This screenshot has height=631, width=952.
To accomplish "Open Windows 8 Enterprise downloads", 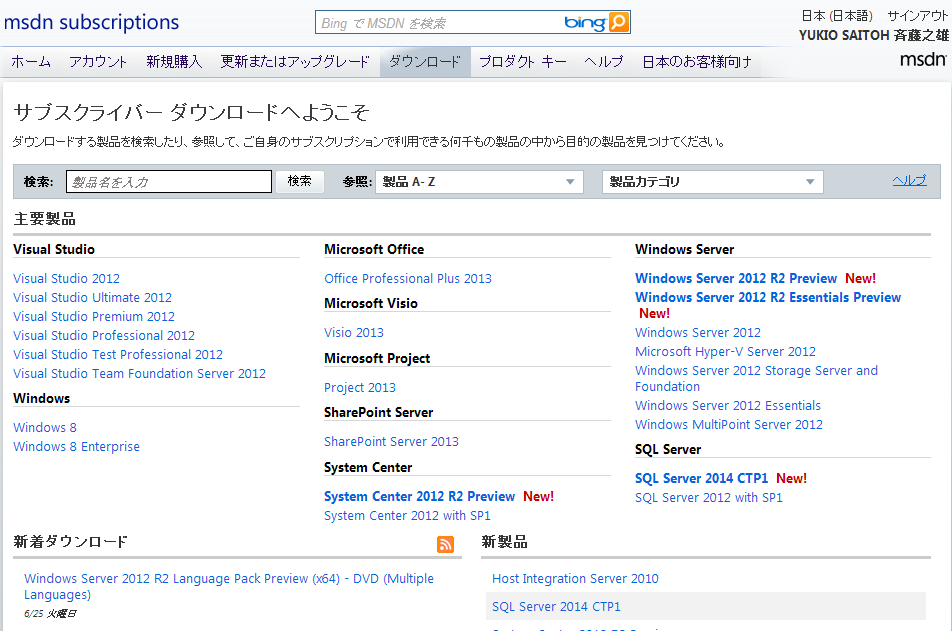I will click(76, 447).
